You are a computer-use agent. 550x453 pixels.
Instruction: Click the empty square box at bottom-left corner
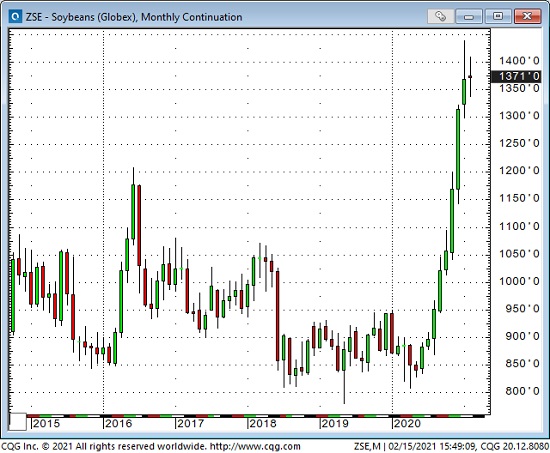[17, 422]
